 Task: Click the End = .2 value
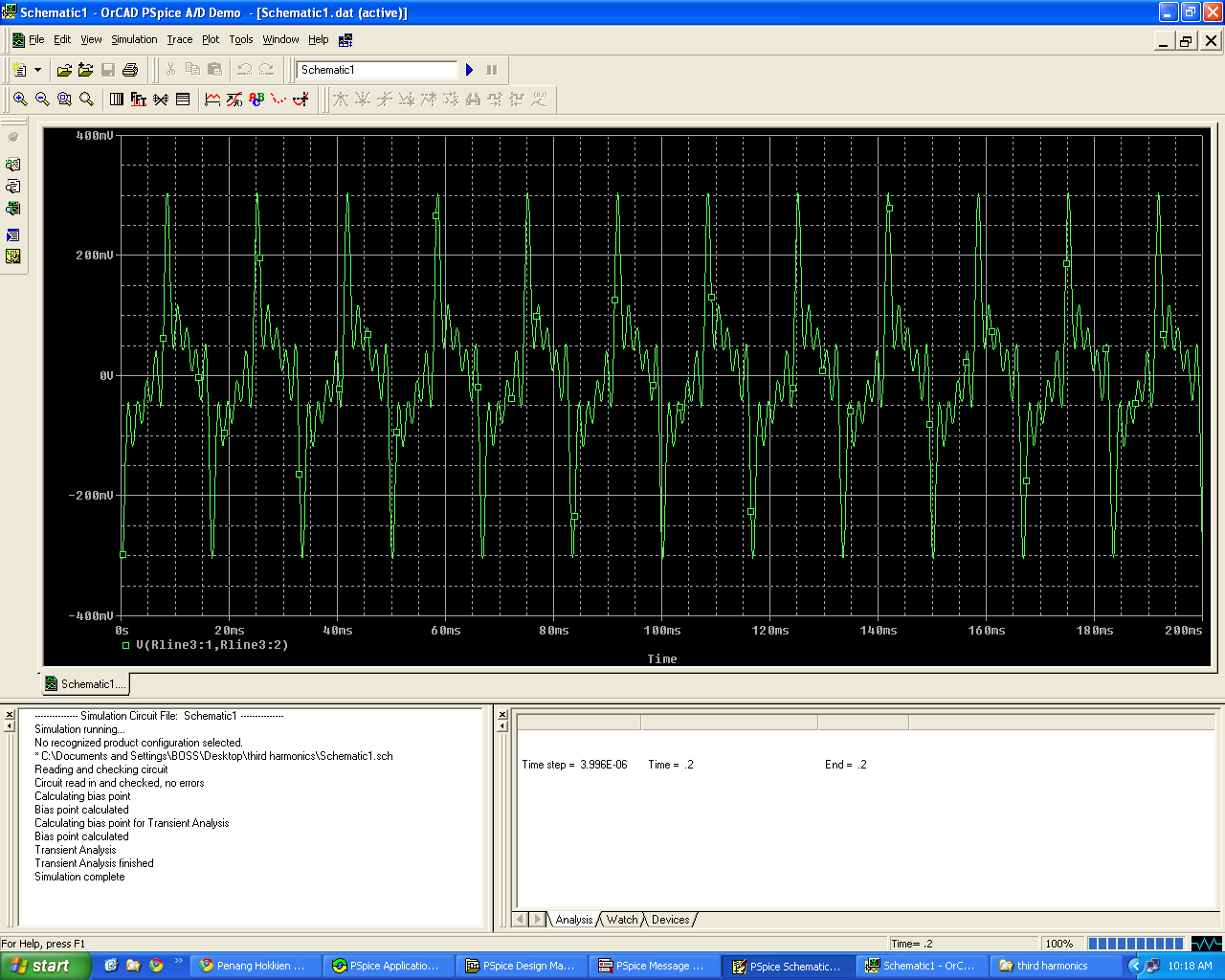tap(846, 765)
